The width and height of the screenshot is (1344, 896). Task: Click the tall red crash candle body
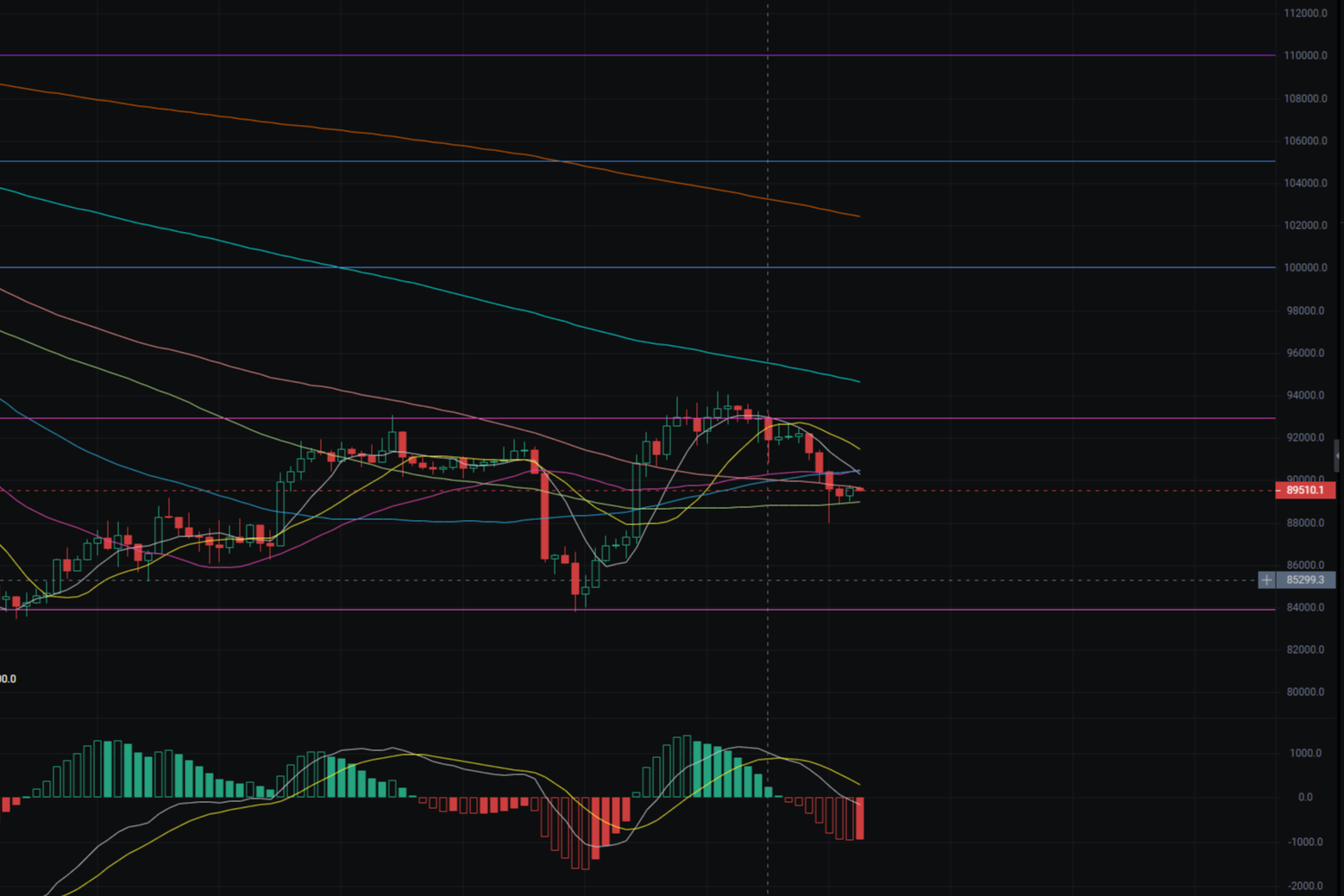click(544, 517)
